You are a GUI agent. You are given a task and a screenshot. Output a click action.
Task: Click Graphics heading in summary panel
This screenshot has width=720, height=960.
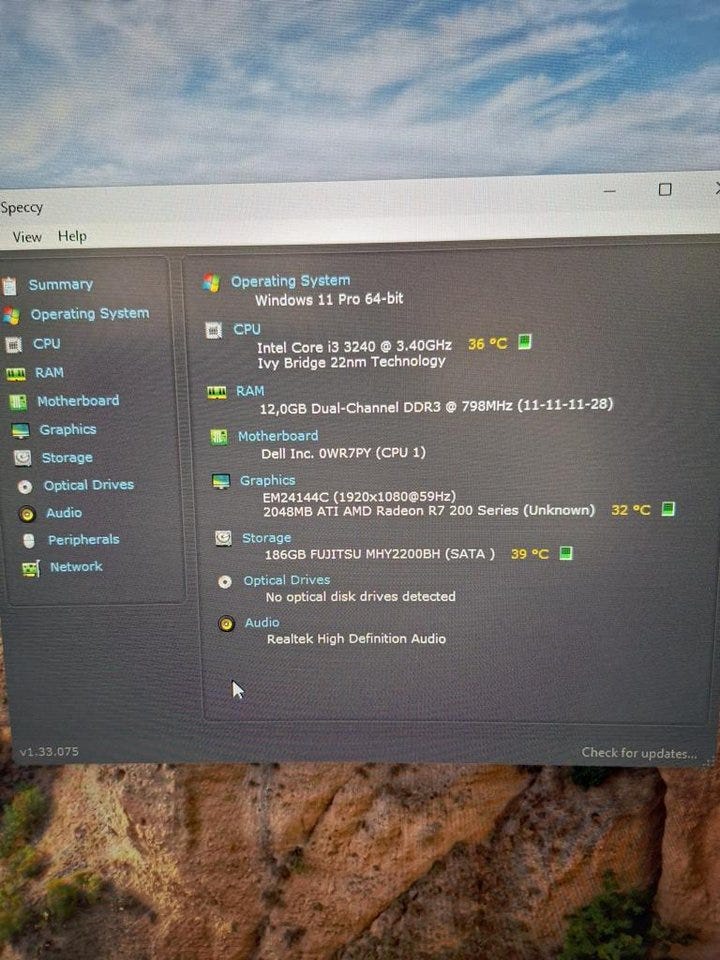click(x=268, y=481)
